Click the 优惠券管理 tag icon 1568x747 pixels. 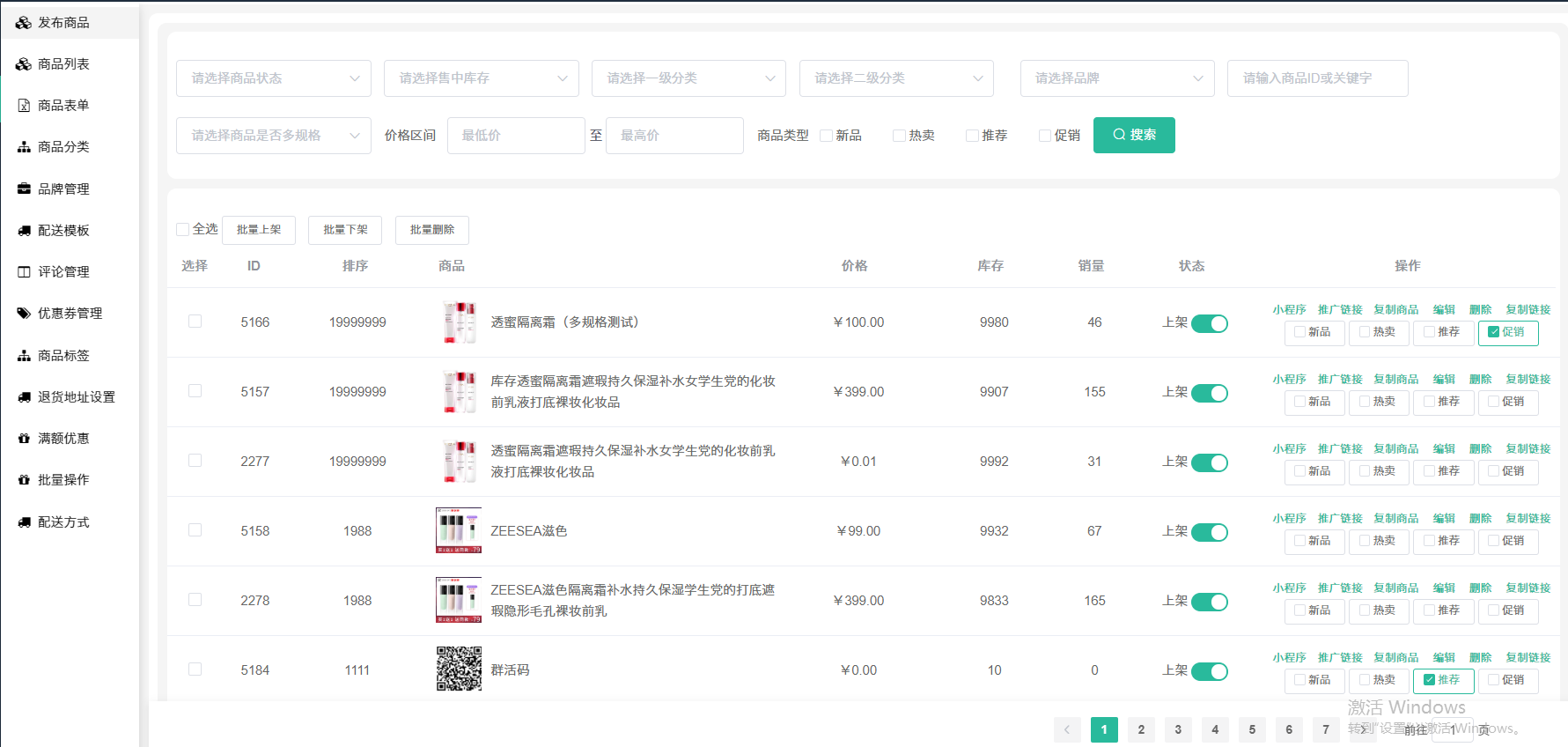pos(24,314)
